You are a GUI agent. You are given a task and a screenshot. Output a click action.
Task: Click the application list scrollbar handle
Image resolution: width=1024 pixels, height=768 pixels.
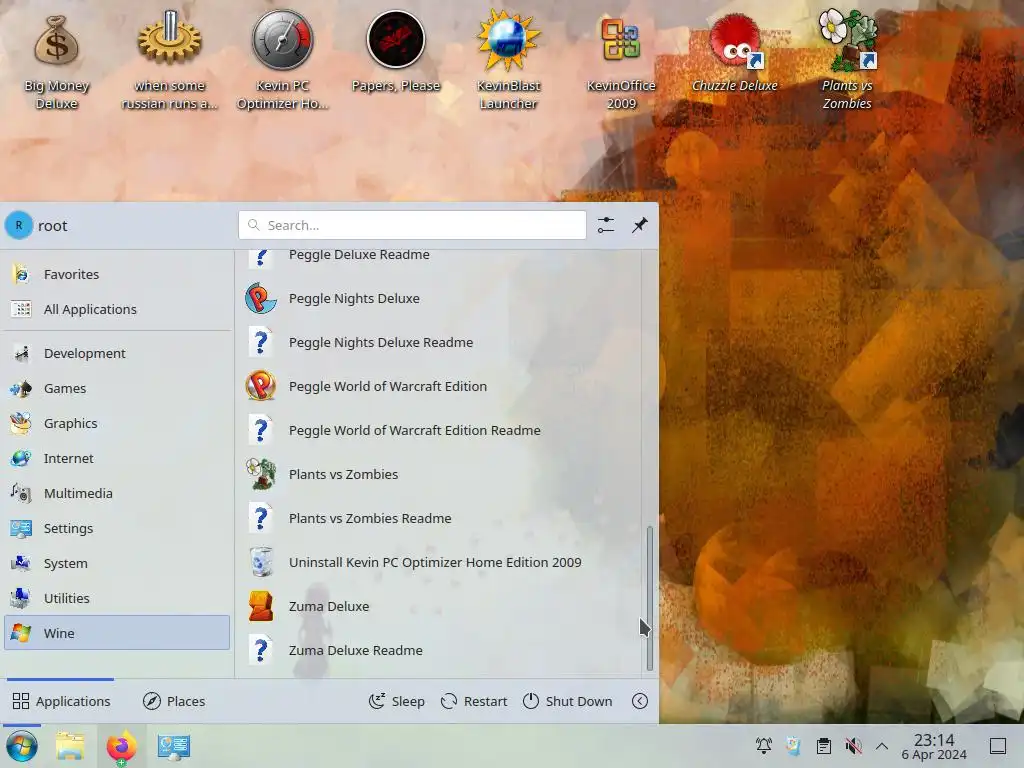[x=649, y=598]
